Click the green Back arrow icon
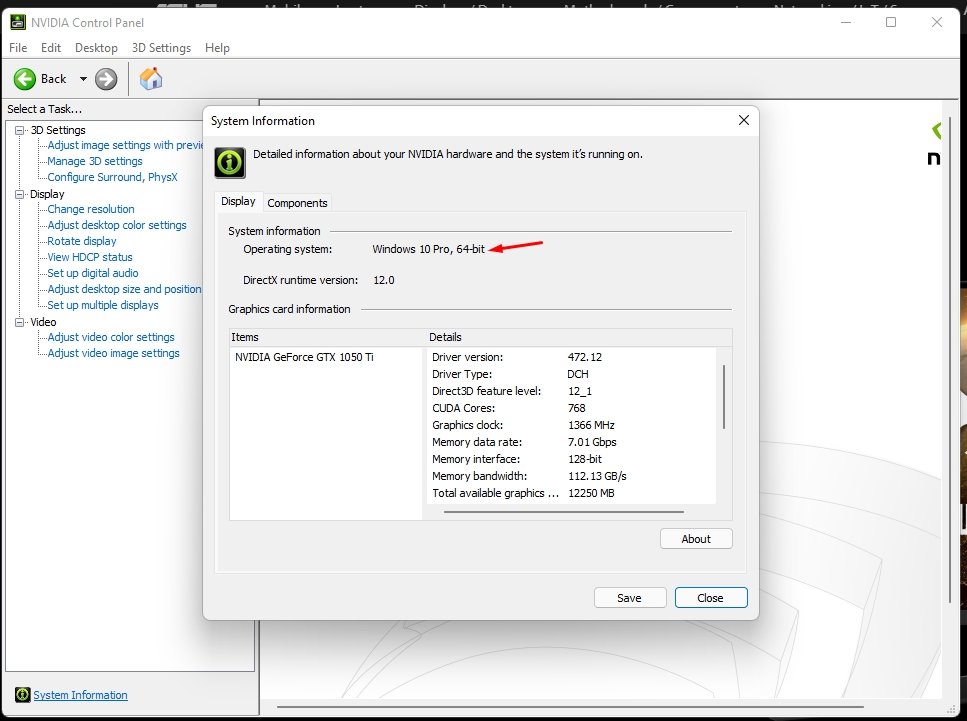The image size is (967, 721). point(25,79)
